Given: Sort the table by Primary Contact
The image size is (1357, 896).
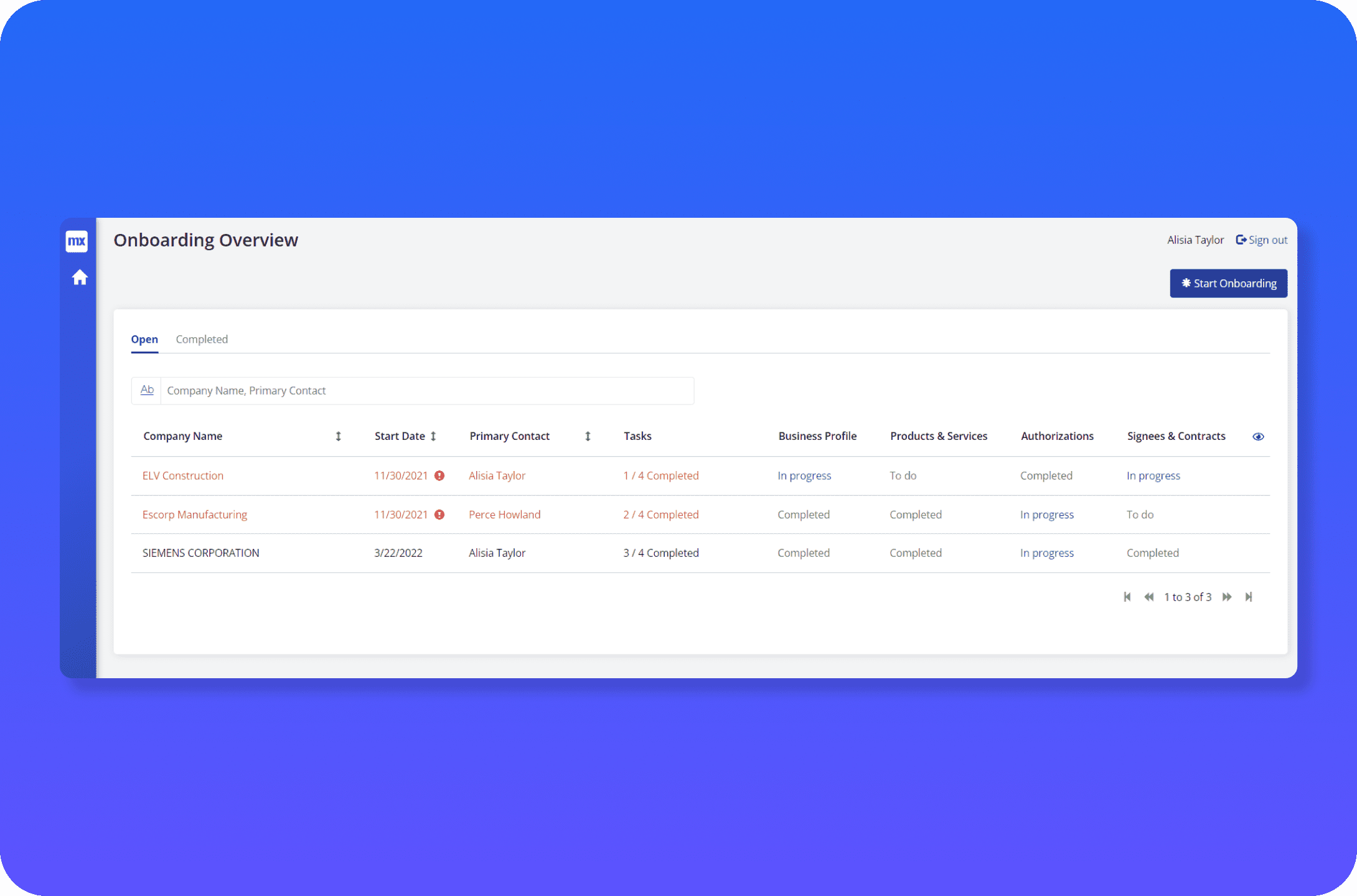Looking at the screenshot, I should pyautogui.click(x=588, y=436).
